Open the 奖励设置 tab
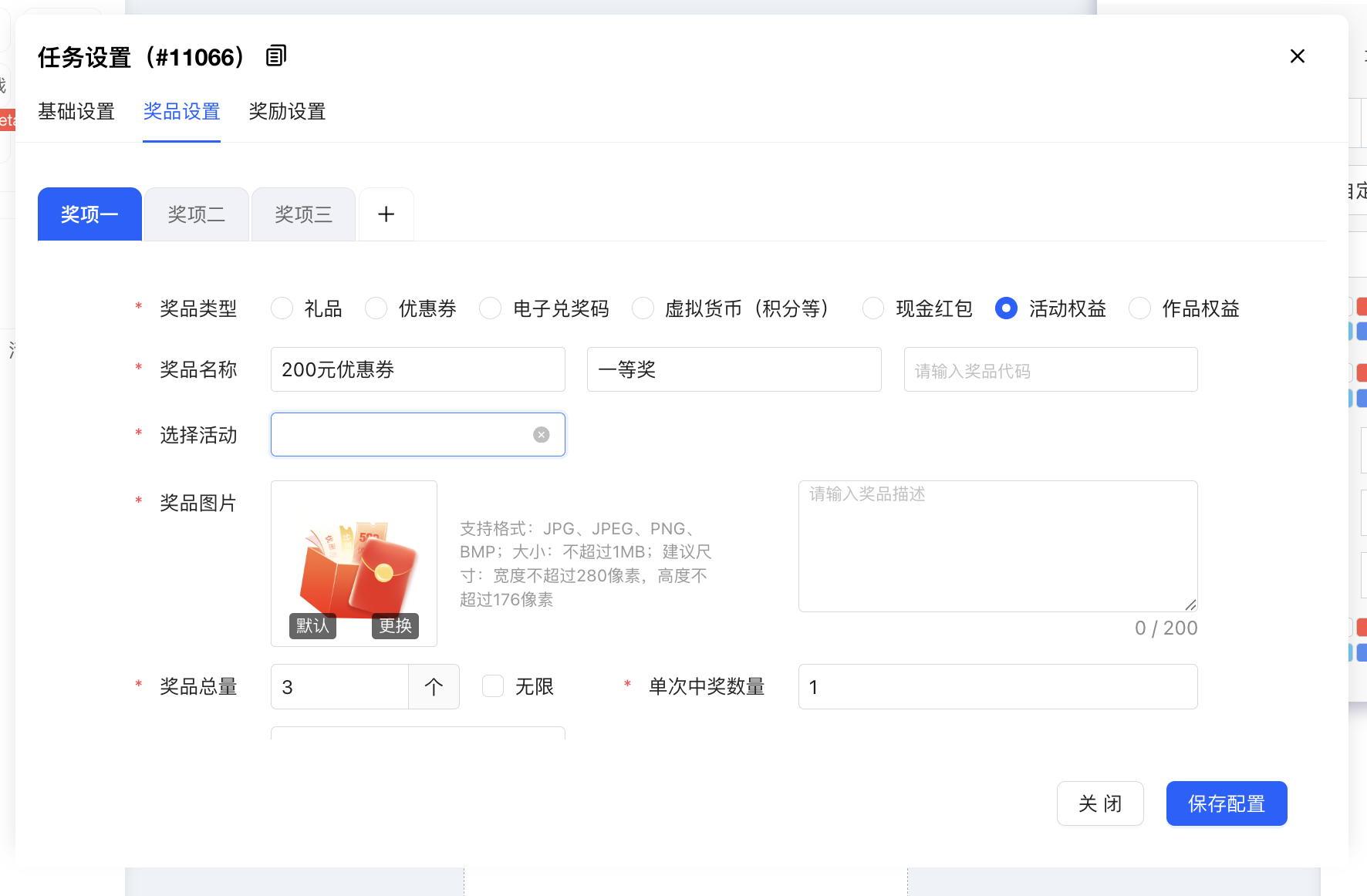 (x=287, y=112)
